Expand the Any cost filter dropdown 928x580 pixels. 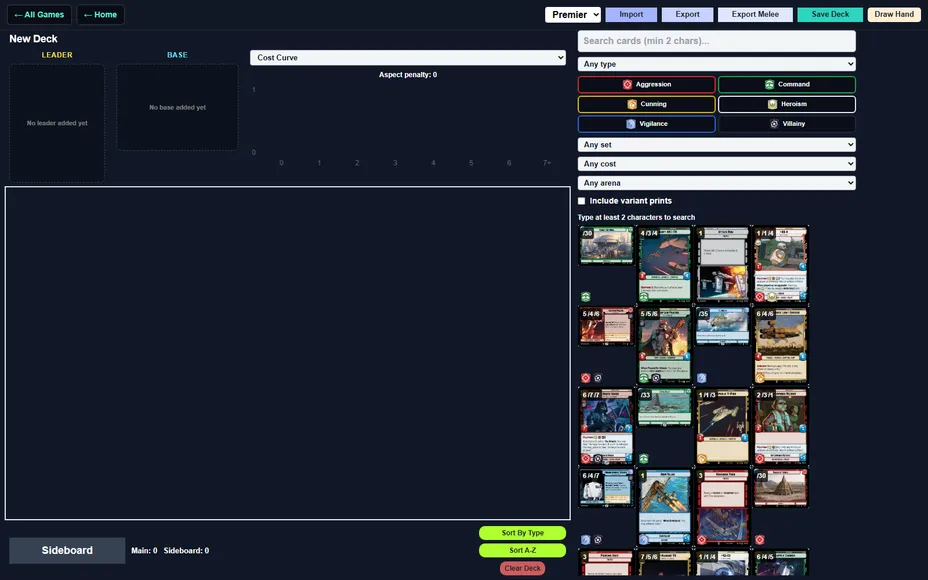point(717,164)
